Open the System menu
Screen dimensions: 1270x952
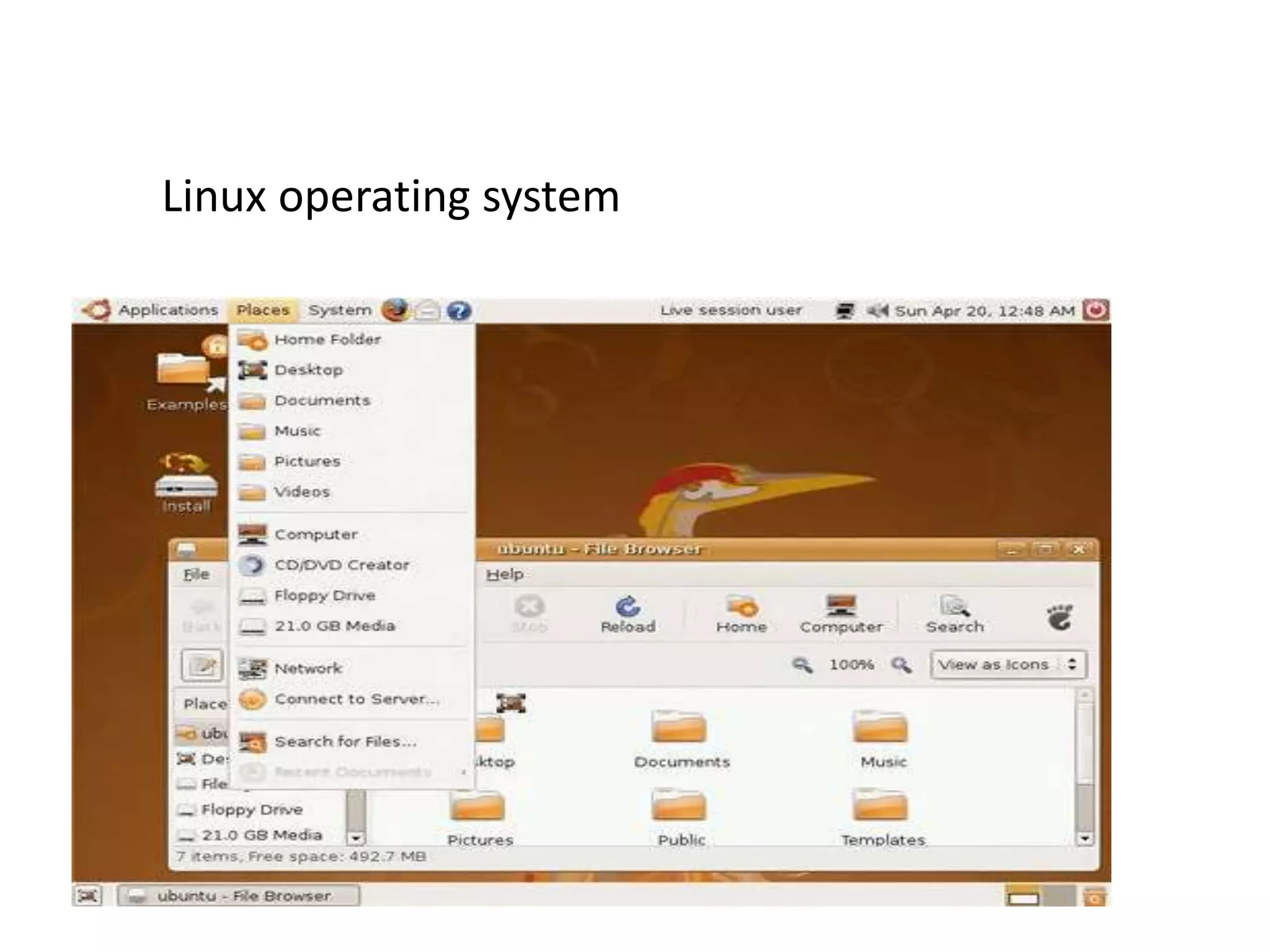pyautogui.click(x=340, y=310)
